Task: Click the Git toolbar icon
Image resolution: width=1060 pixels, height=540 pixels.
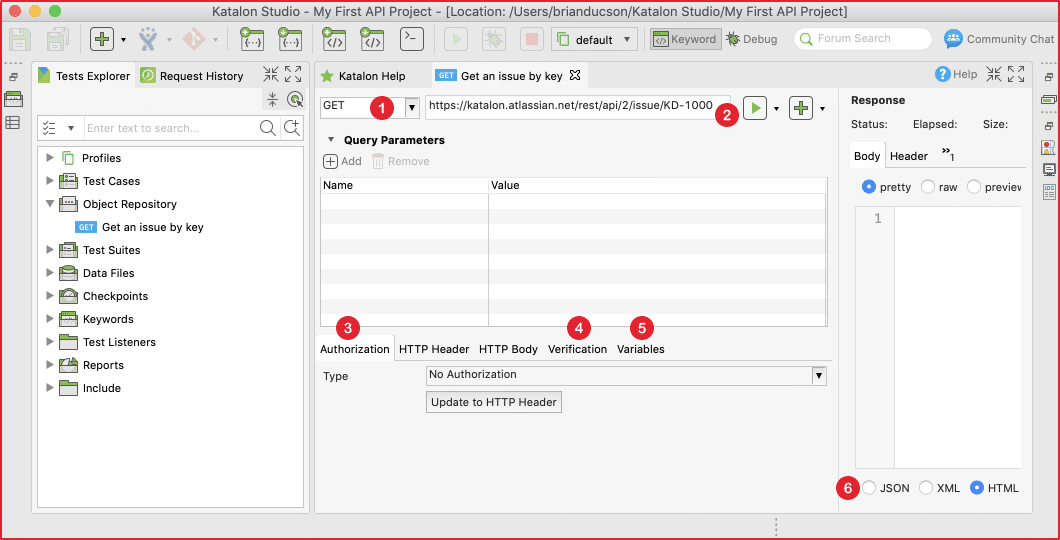Action: point(193,39)
